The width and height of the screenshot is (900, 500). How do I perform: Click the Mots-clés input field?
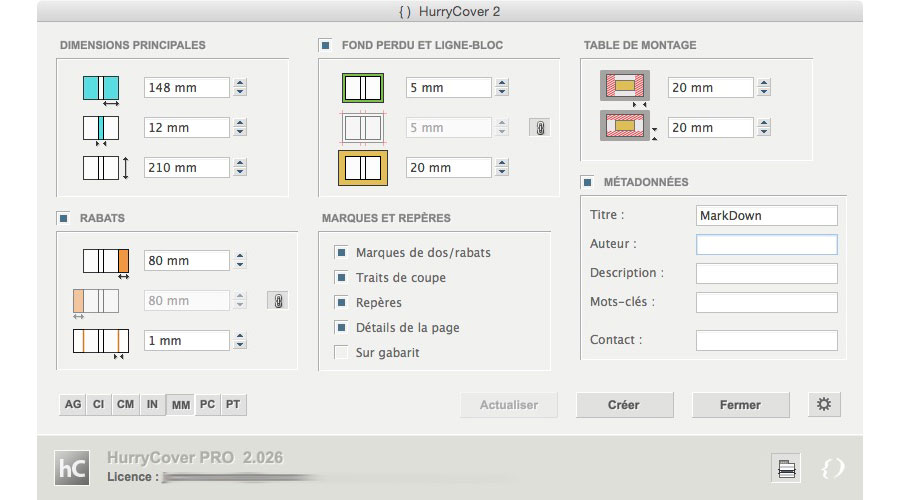(x=766, y=302)
